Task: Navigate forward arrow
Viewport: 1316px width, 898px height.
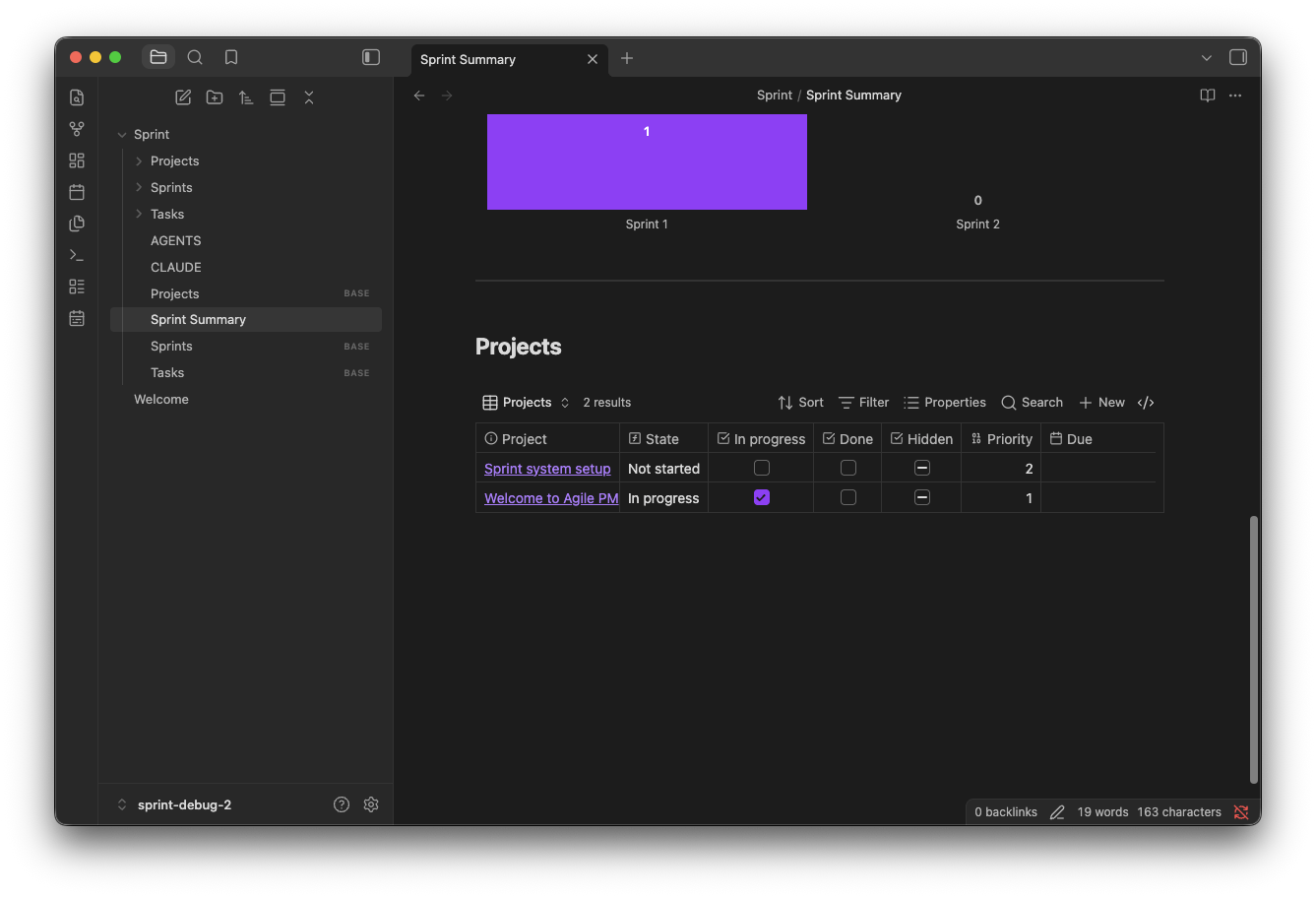Action: [x=447, y=96]
